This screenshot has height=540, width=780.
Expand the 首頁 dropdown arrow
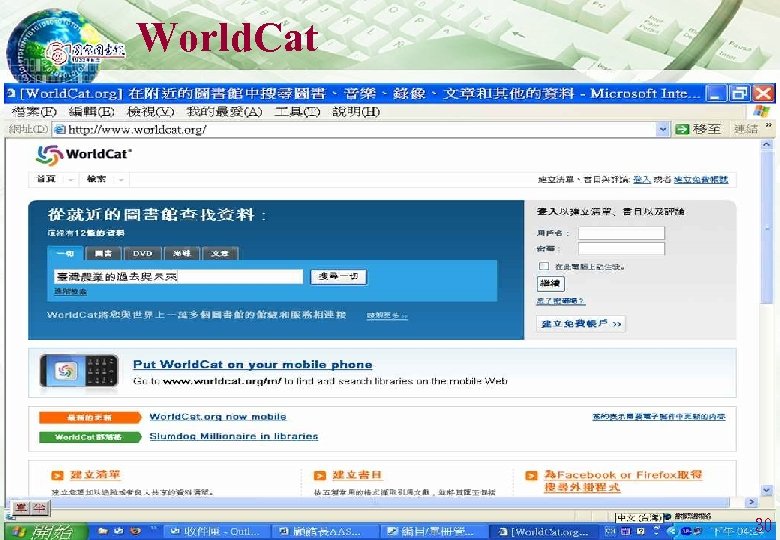(71, 180)
